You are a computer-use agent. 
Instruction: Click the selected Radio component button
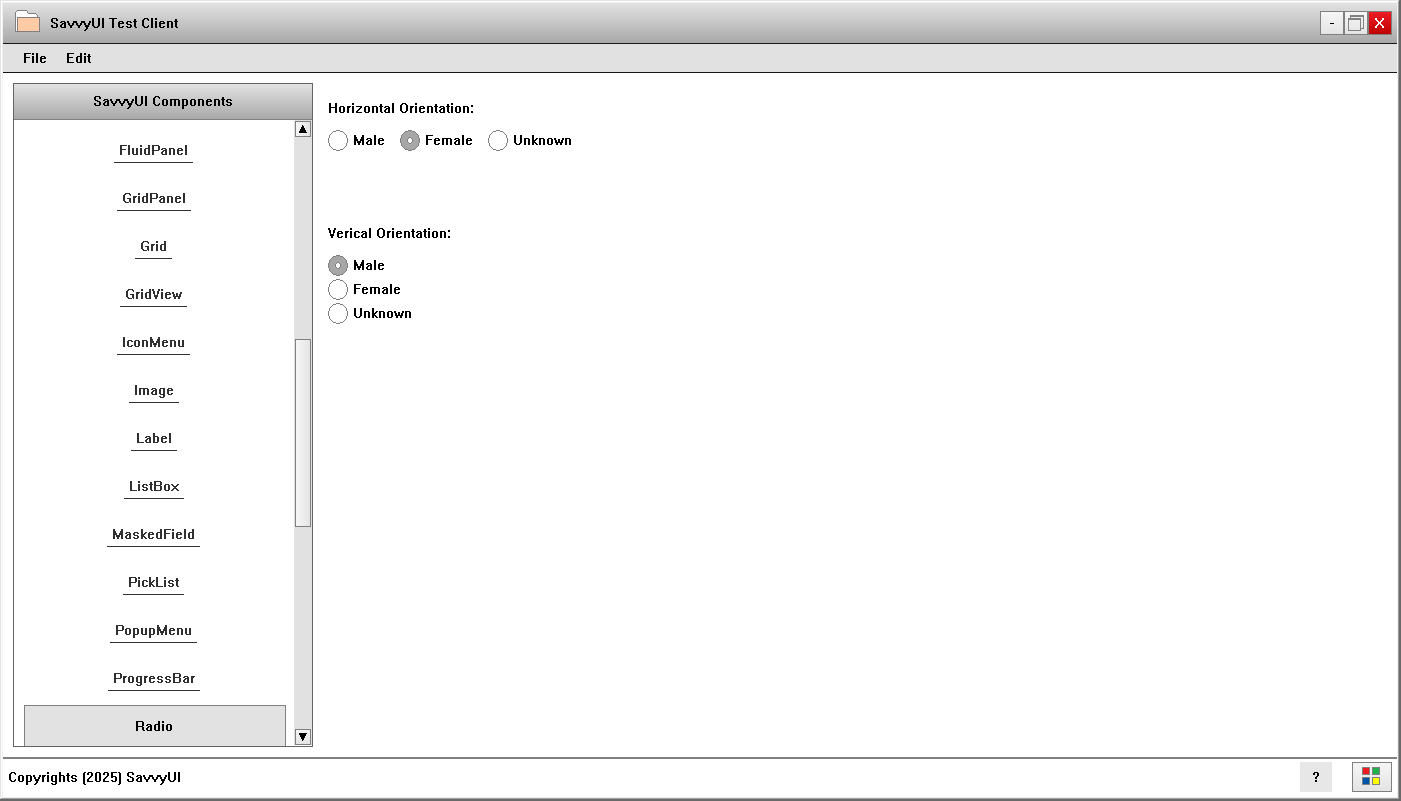coord(154,726)
